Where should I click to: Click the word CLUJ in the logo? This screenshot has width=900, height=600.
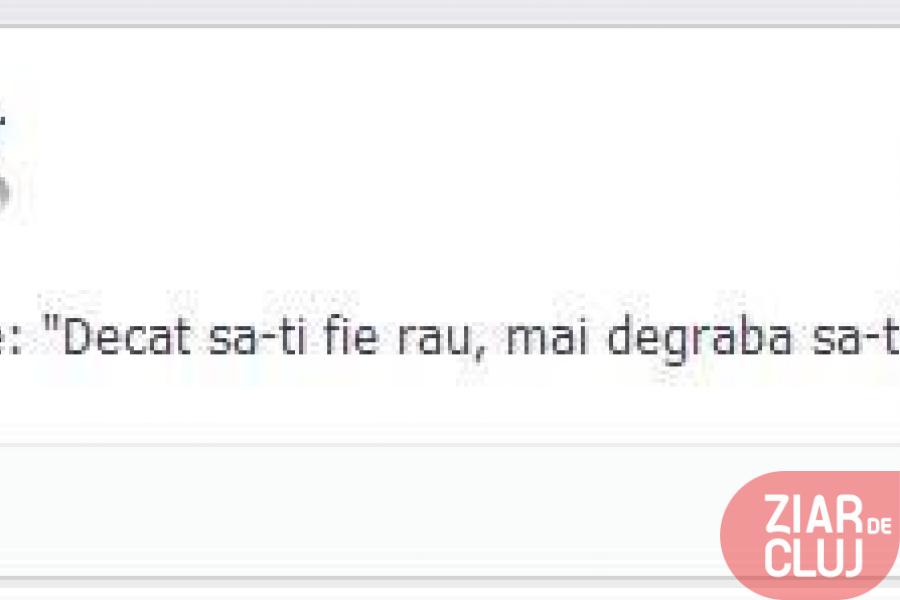[x=813, y=557]
